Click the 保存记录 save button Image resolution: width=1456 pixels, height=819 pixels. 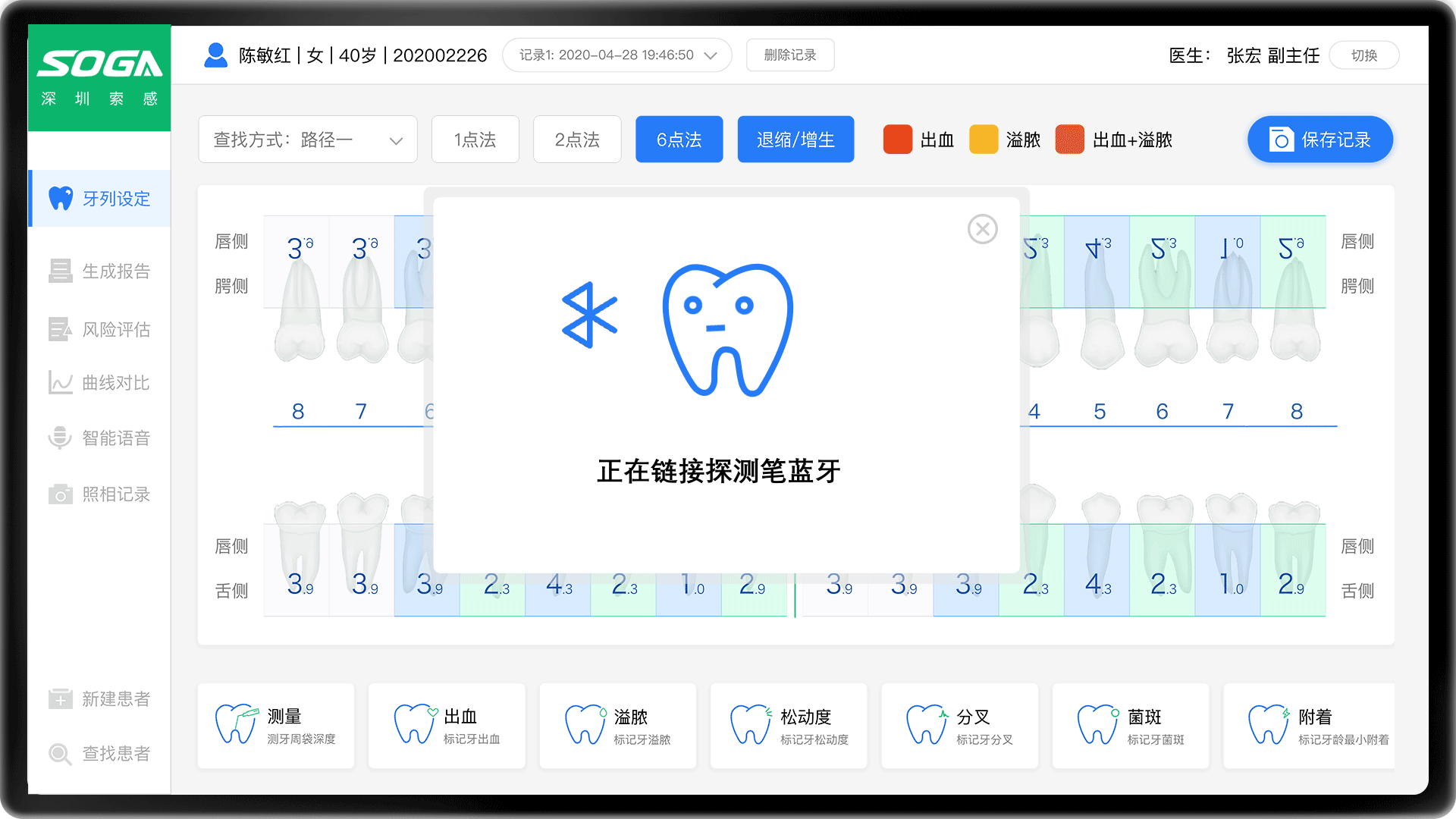click(1319, 139)
